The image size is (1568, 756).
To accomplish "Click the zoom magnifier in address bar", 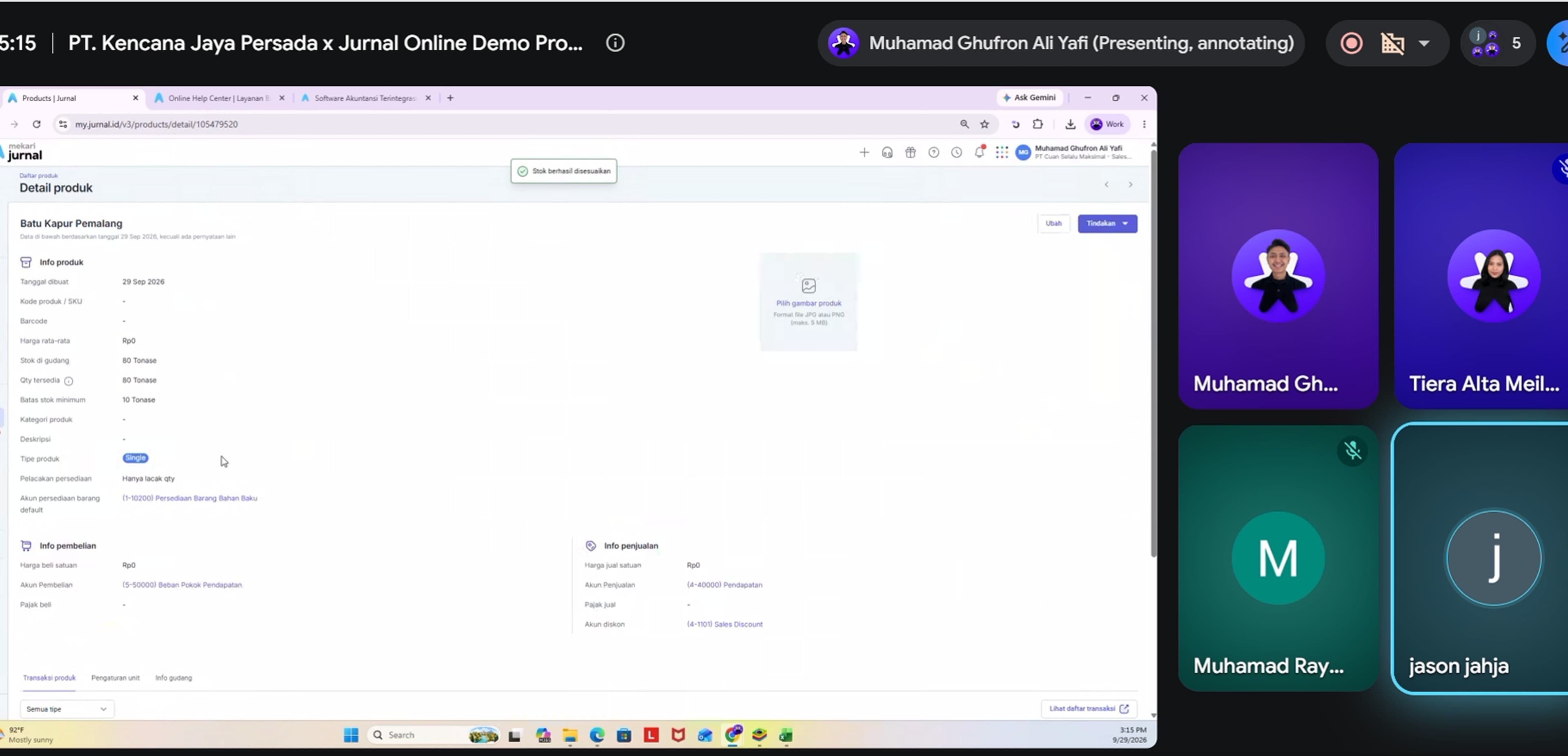I will [x=964, y=124].
